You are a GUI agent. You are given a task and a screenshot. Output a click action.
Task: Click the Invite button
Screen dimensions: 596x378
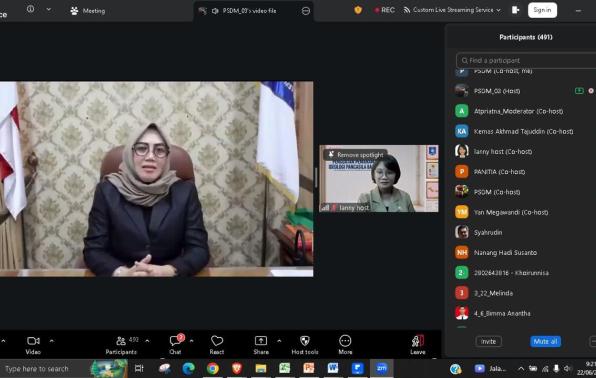[x=488, y=341]
